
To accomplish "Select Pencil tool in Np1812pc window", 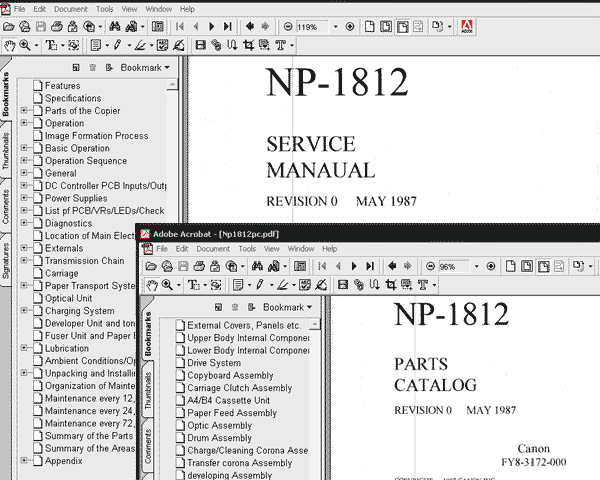I will click(260, 285).
